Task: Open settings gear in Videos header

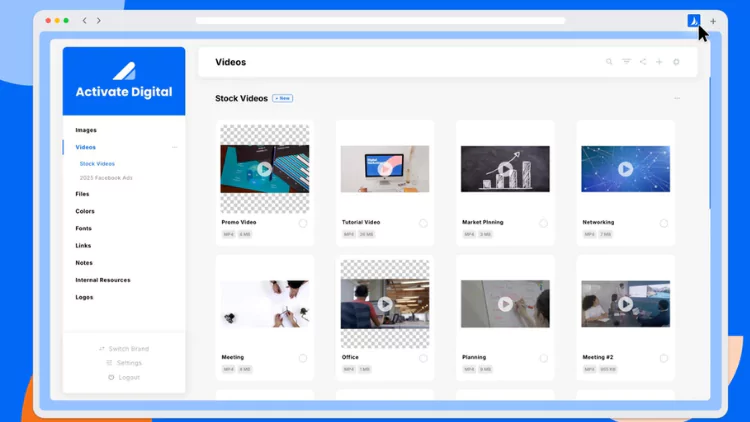Action: click(676, 62)
